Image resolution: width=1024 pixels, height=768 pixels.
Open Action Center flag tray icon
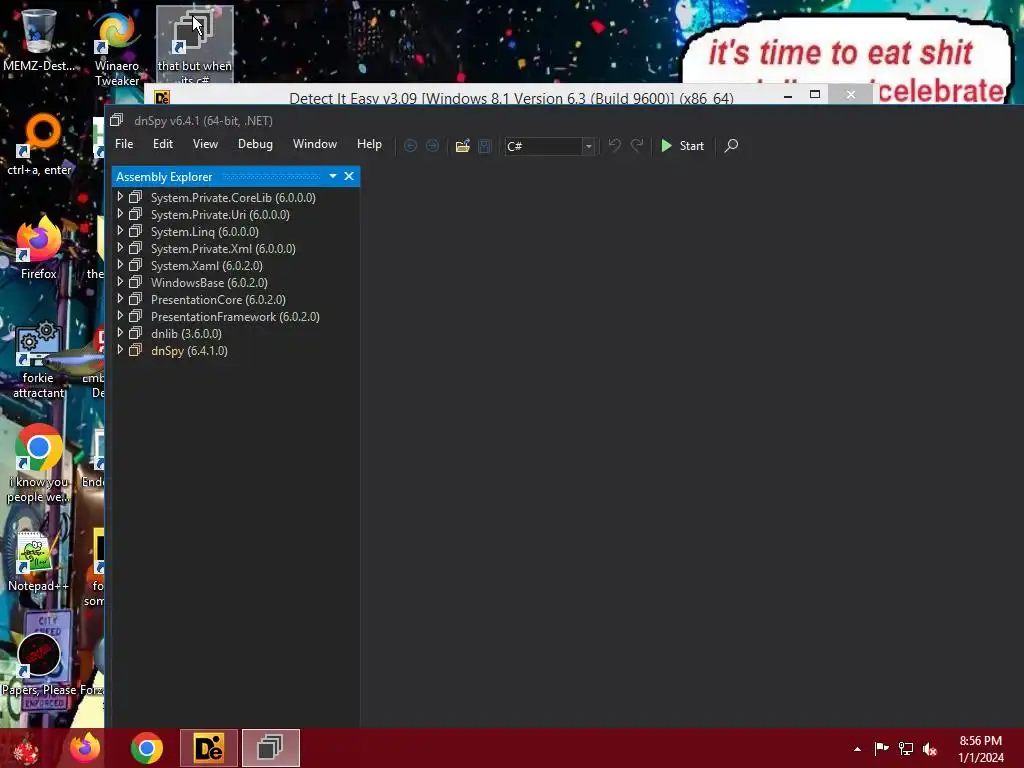click(x=881, y=748)
